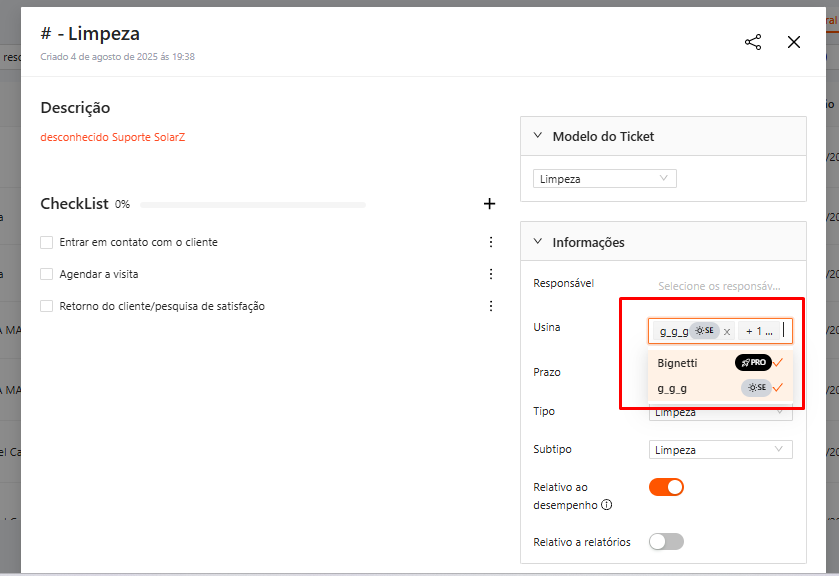Disable the 'Relativo ao desempenho' toggle
839x576 pixels.
tap(666, 487)
